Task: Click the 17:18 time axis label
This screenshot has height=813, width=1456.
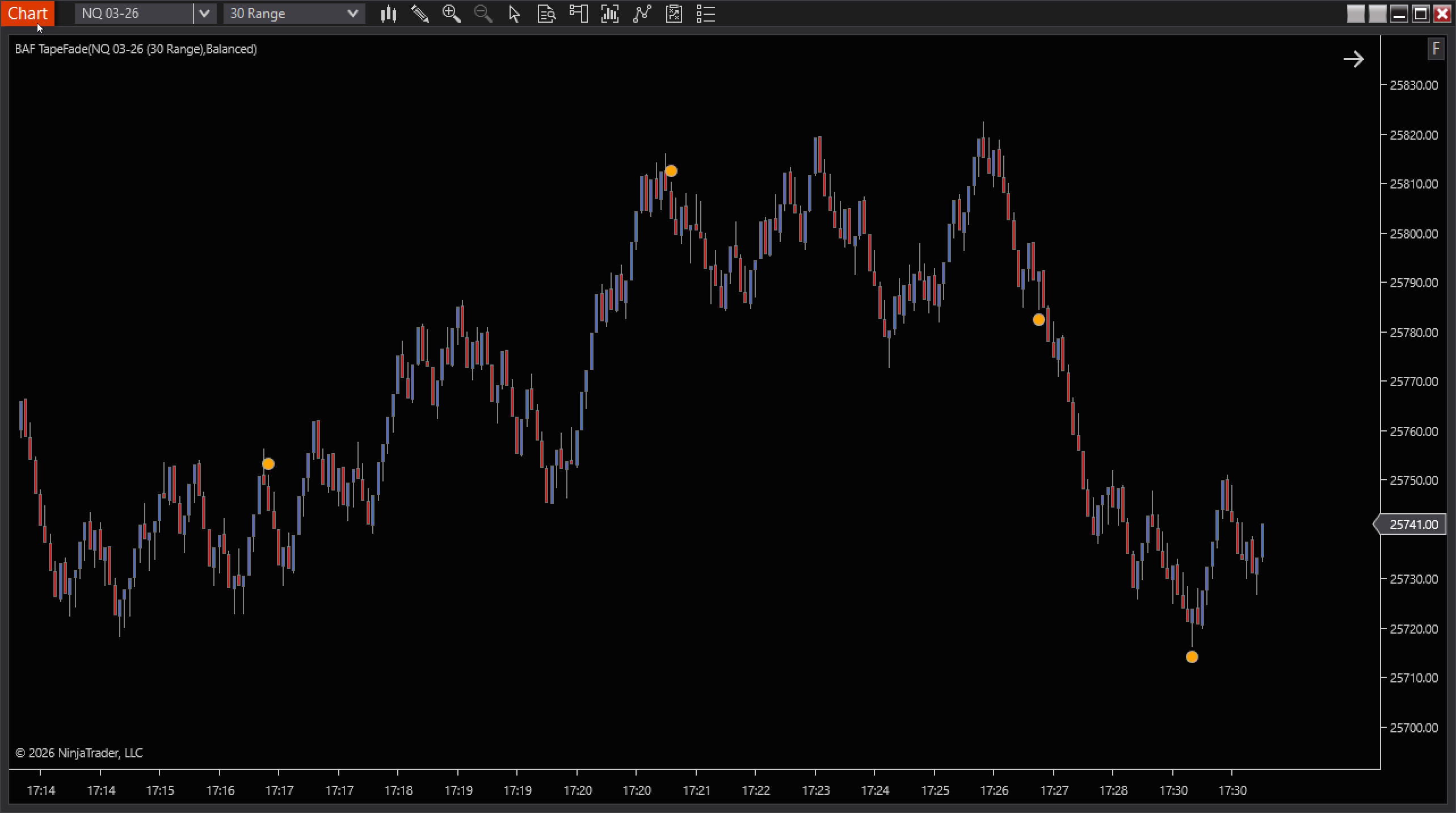Action: (398, 790)
